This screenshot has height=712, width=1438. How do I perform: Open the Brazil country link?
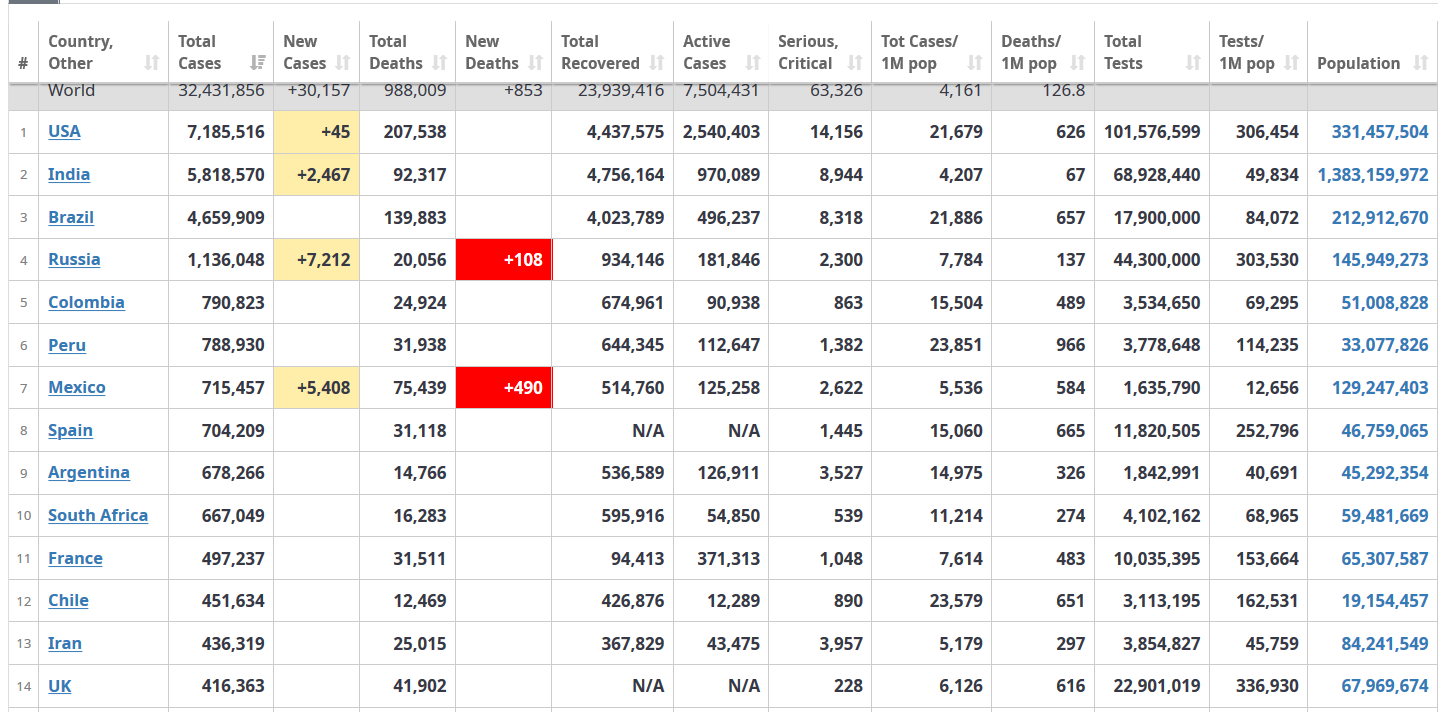71,217
